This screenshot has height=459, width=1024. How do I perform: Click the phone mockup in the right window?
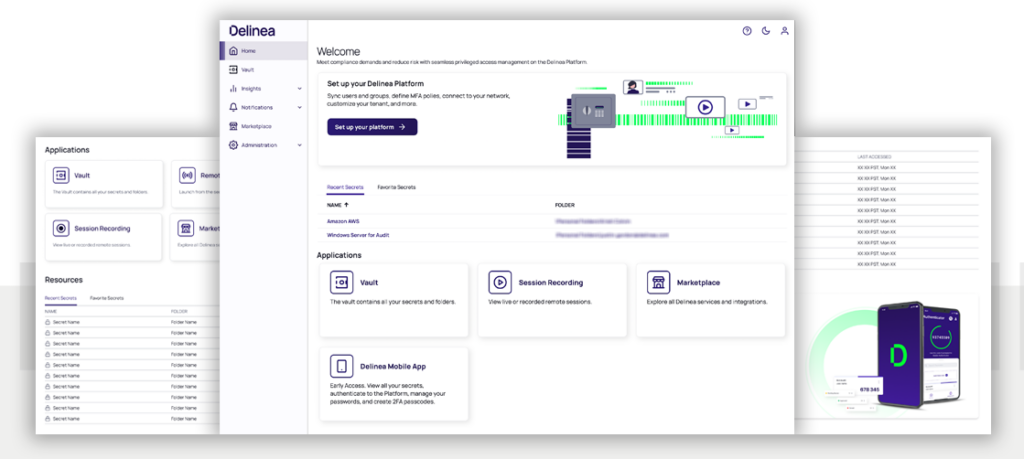click(921, 355)
